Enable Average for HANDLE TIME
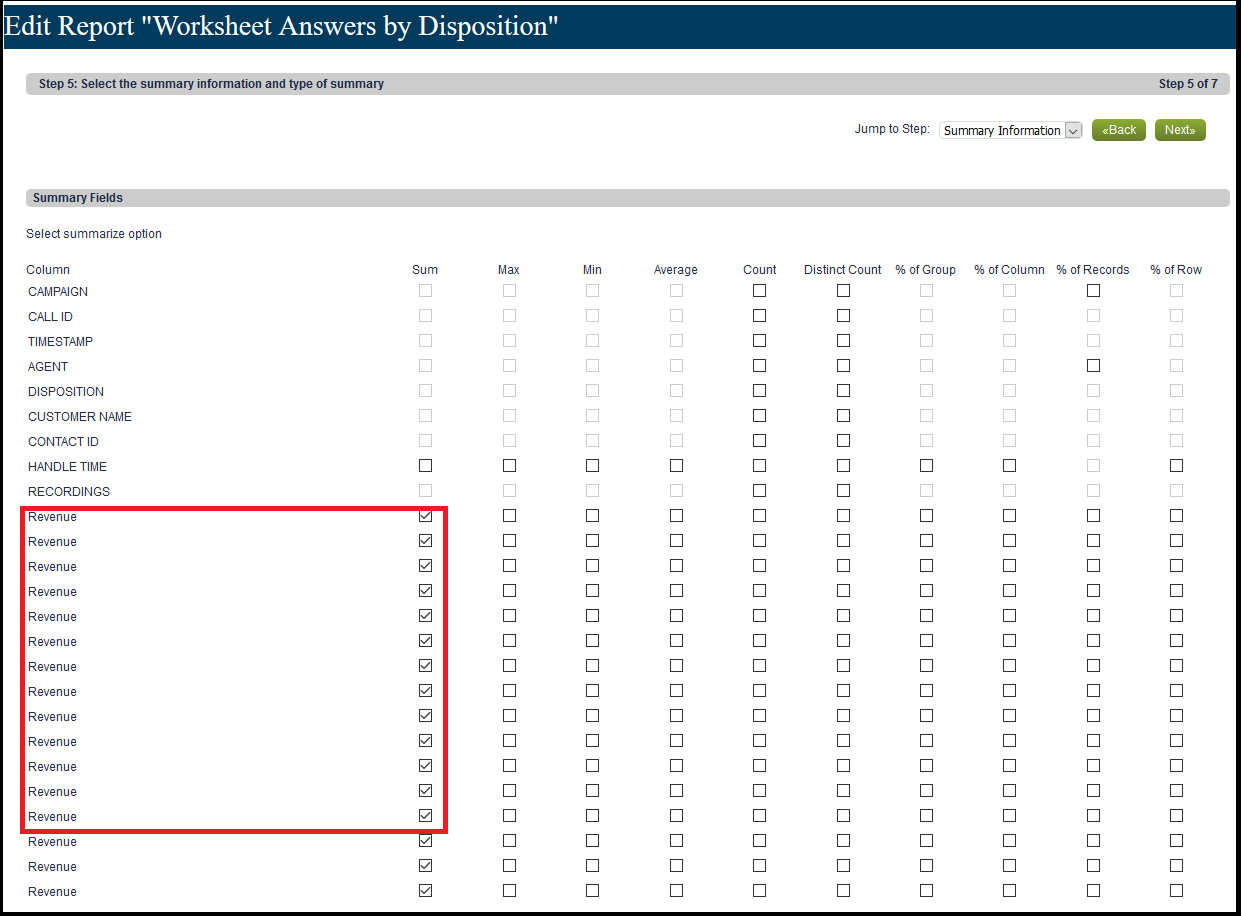Viewport: 1242px width, 916px height. click(676, 465)
